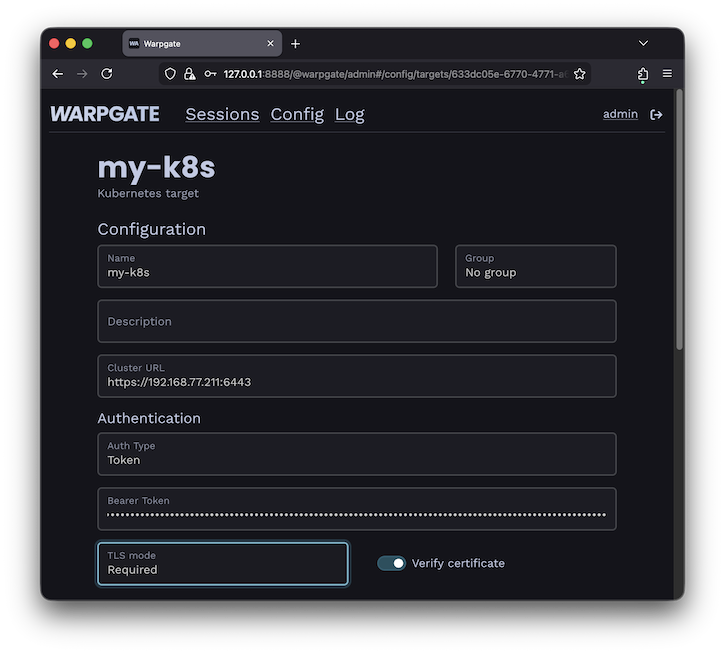The height and width of the screenshot is (654, 725).
Task: Go back with the browser back arrow
Action: [58, 74]
